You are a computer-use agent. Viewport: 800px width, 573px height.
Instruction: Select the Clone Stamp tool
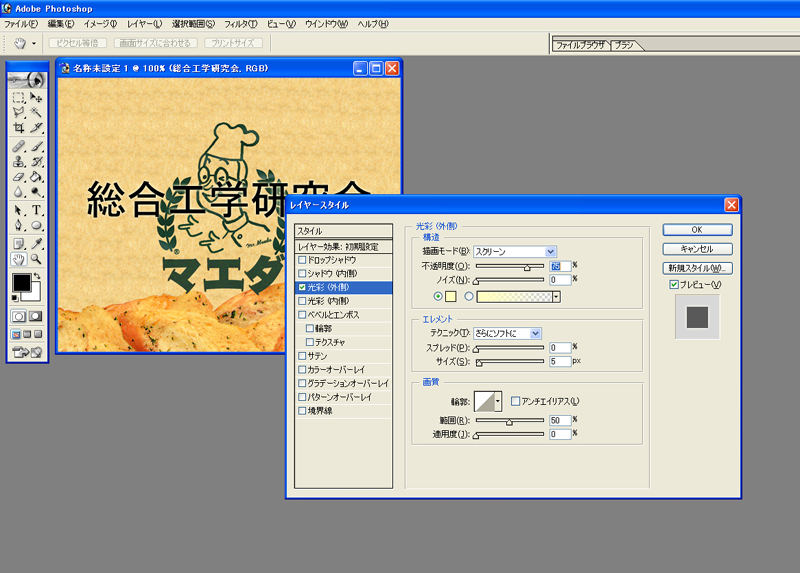click(x=19, y=162)
